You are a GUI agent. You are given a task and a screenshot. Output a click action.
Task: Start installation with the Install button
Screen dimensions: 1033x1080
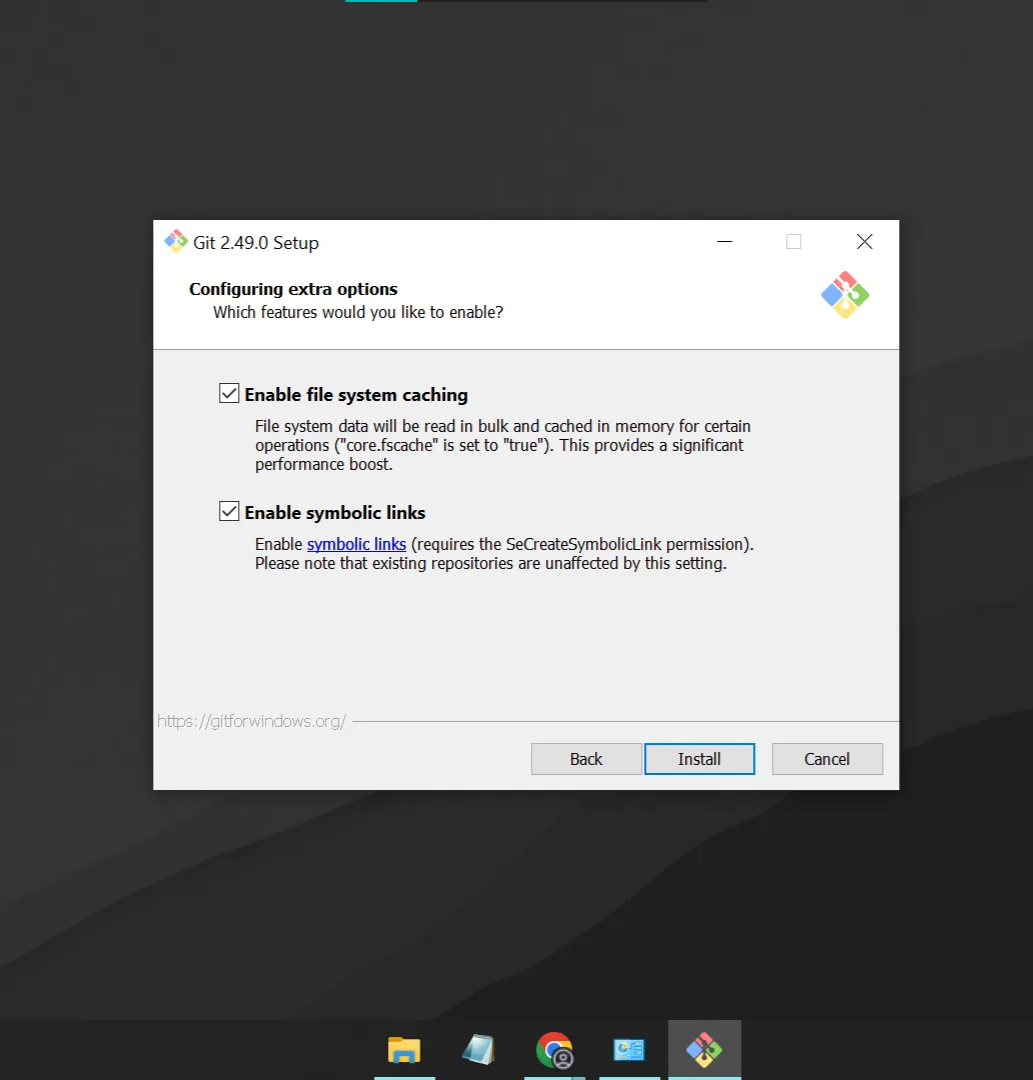coord(700,759)
